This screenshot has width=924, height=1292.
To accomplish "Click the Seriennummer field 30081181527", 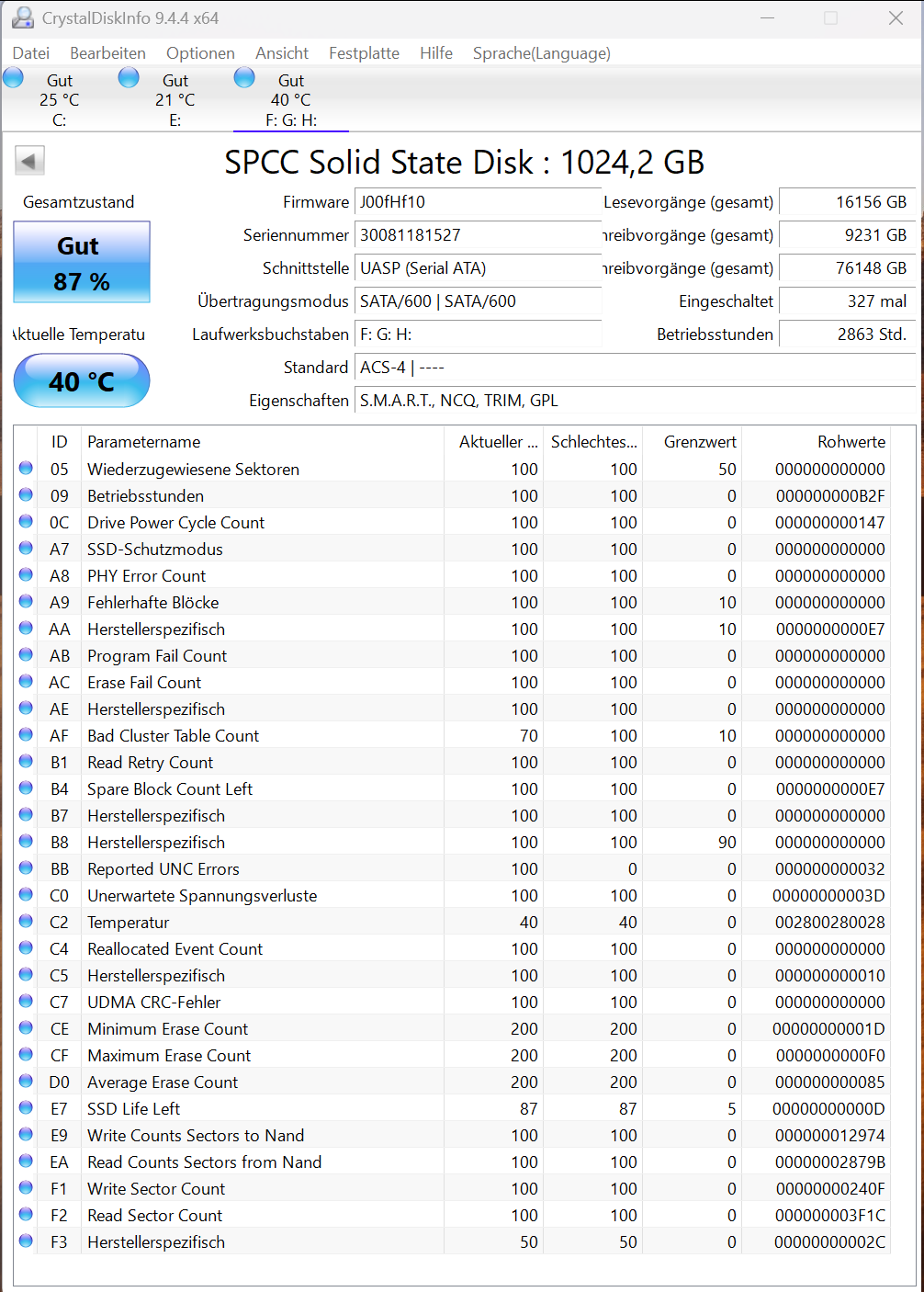I will 479,235.
